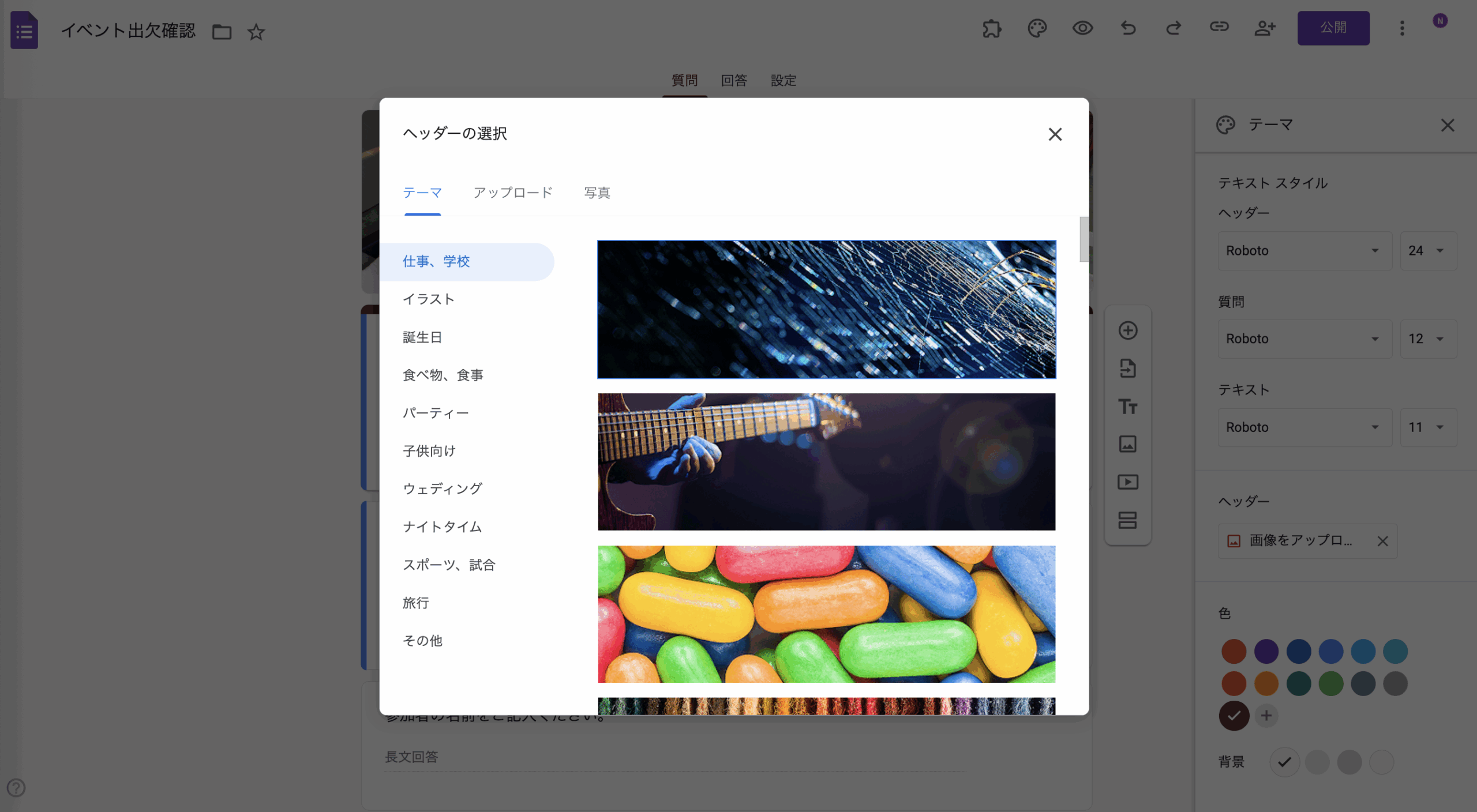Open the add collaborators icon
1477x812 pixels.
click(x=1265, y=28)
